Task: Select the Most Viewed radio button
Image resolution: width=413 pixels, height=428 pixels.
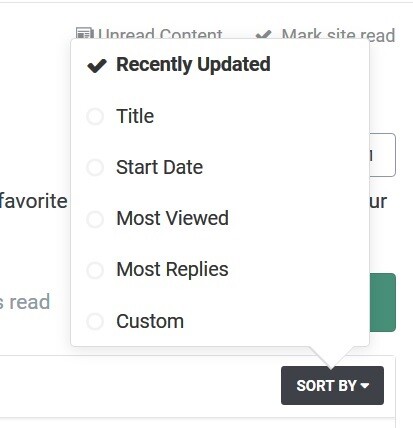Action: [95, 219]
